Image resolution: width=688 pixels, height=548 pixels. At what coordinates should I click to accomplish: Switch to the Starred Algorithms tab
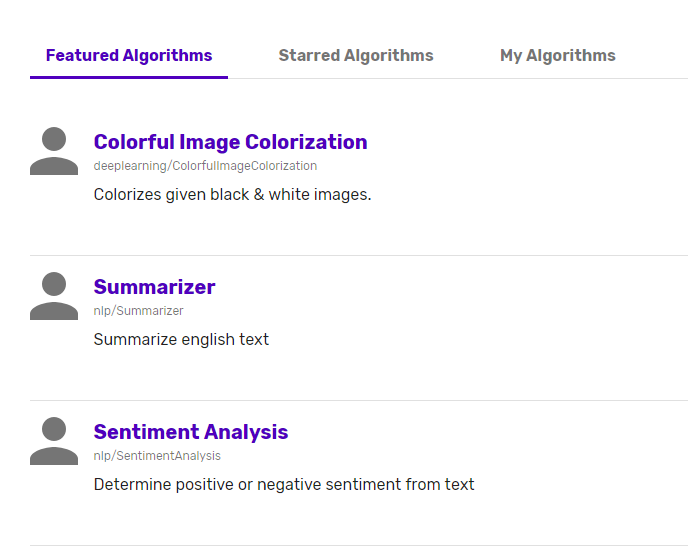[356, 55]
